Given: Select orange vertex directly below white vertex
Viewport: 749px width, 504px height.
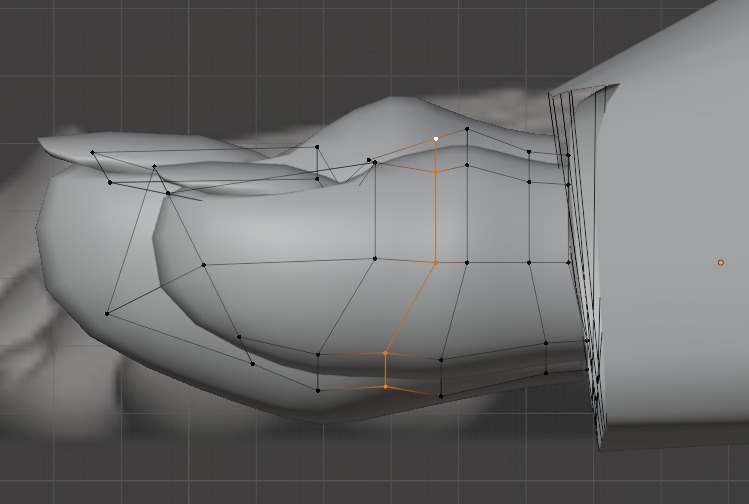Looking at the screenshot, I should (436, 172).
